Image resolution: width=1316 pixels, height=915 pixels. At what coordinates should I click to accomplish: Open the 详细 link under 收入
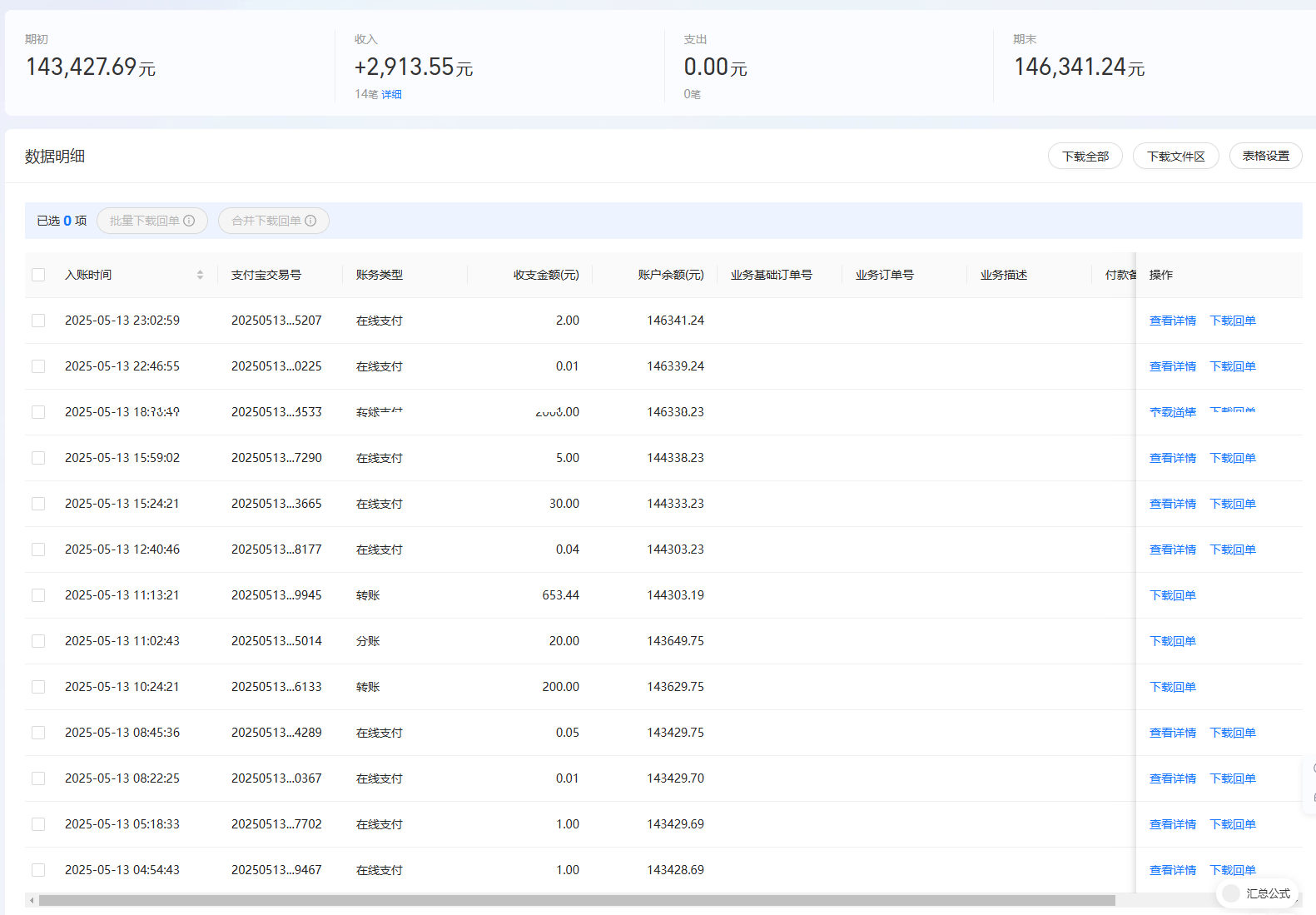[x=391, y=95]
